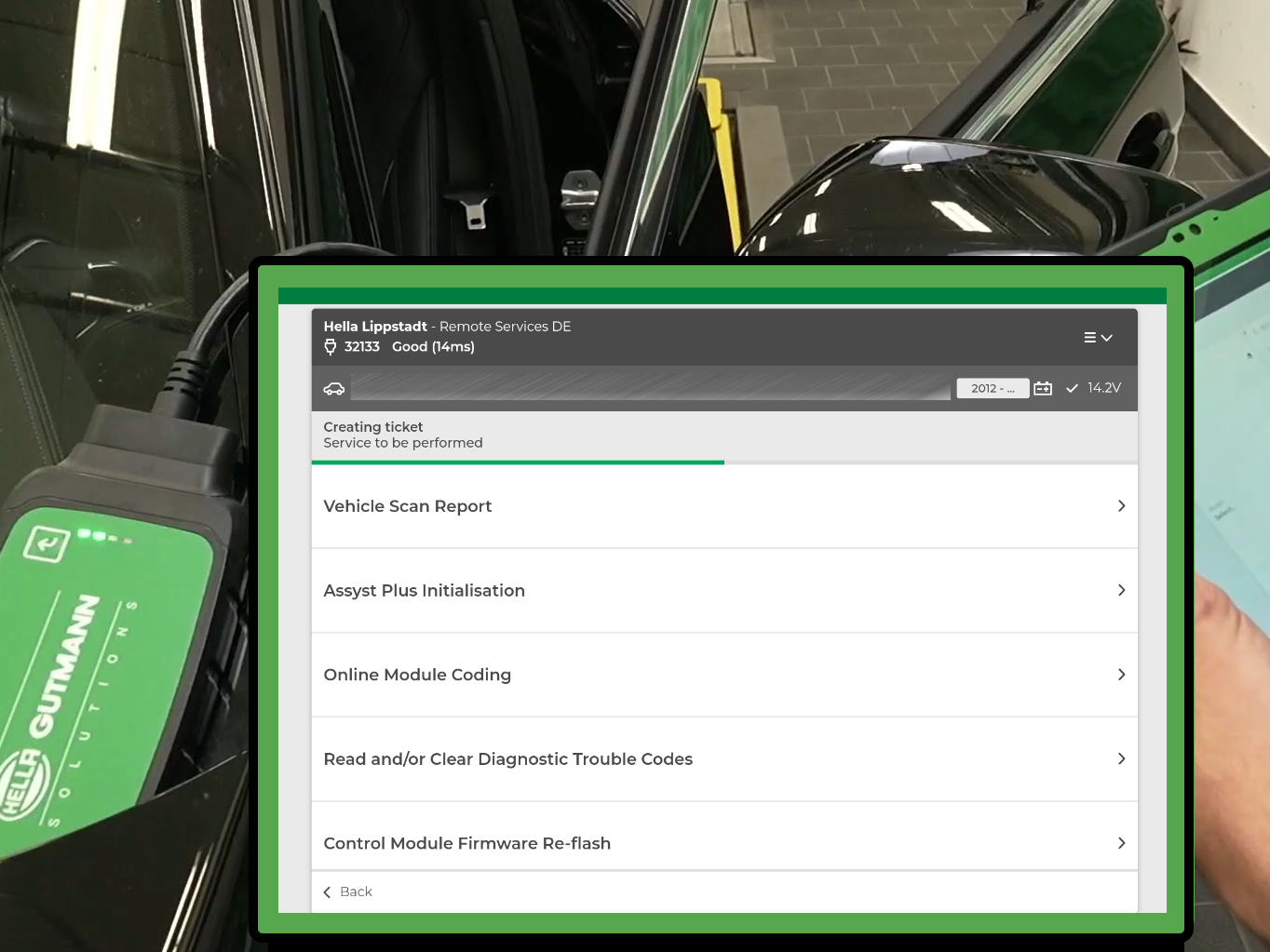This screenshot has width=1270, height=952.
Task: Click chevron next to Assyst Plus Initialisation
Action: click(x=1121, y=591)
